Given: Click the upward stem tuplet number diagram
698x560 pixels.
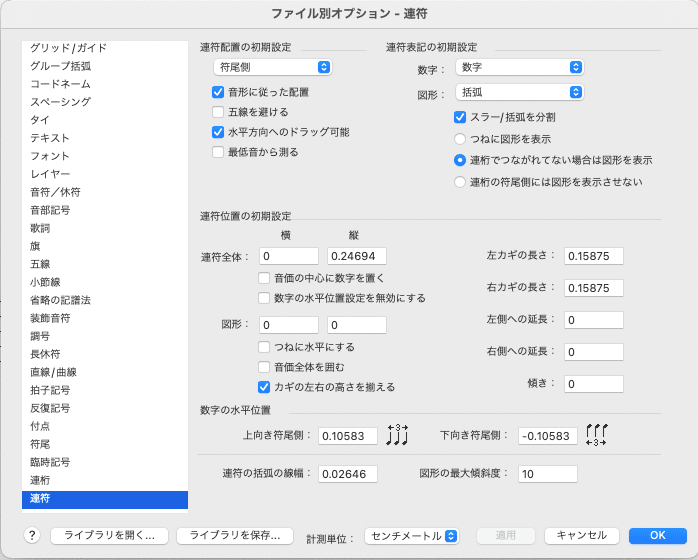Looking at the screenshot, I should [x=397, y=435].
